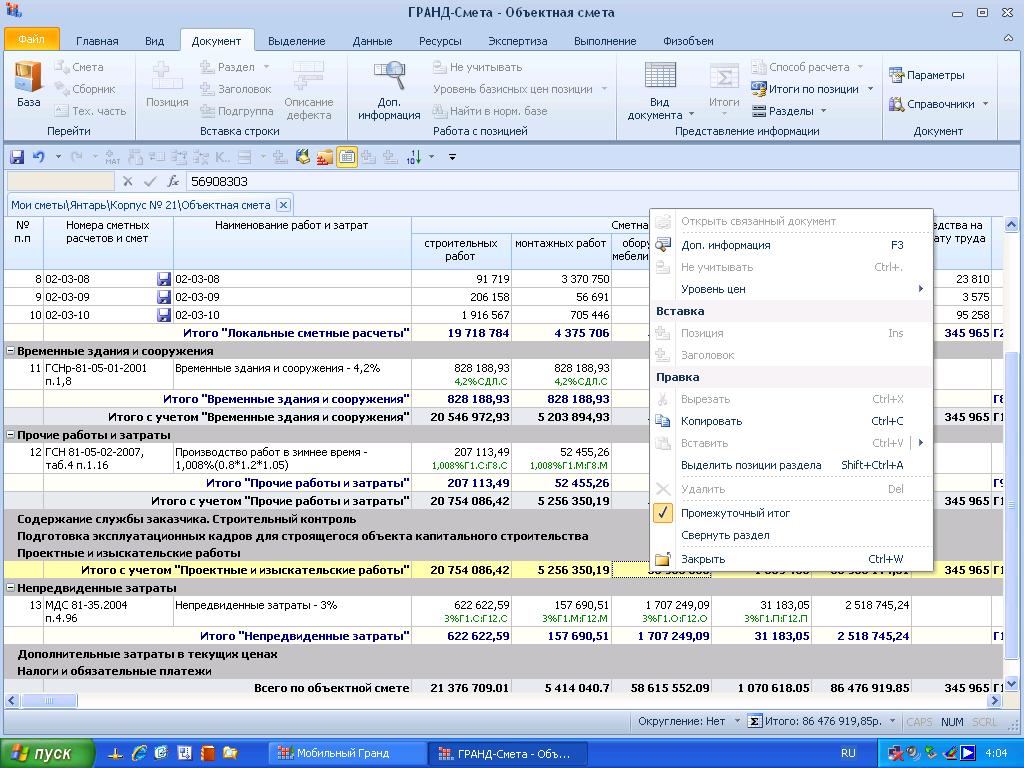
Task: Click the save floppy icon in quick toolbar
Action: pos(17,157)
